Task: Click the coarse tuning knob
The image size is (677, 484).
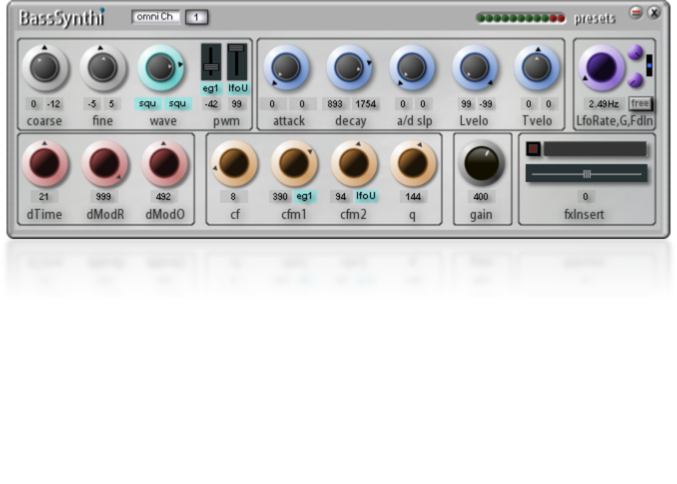Action: pyautogui.click(x=43, y=68)
